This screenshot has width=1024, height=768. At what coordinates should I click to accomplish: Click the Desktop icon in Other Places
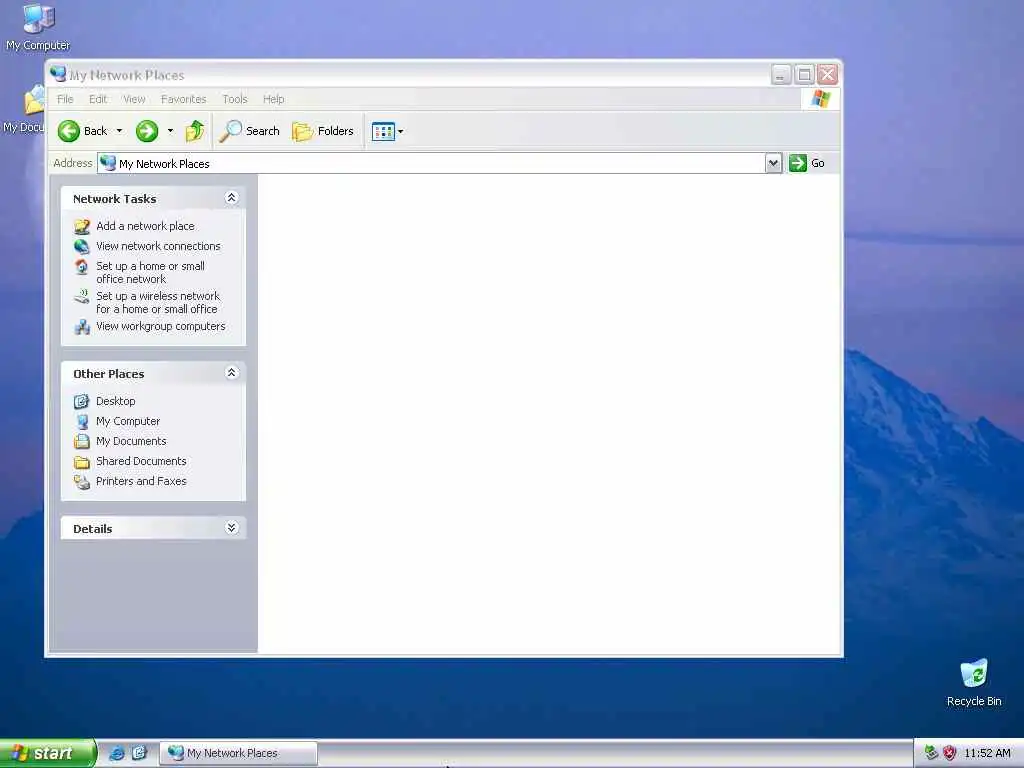click(x=82, y=402)
